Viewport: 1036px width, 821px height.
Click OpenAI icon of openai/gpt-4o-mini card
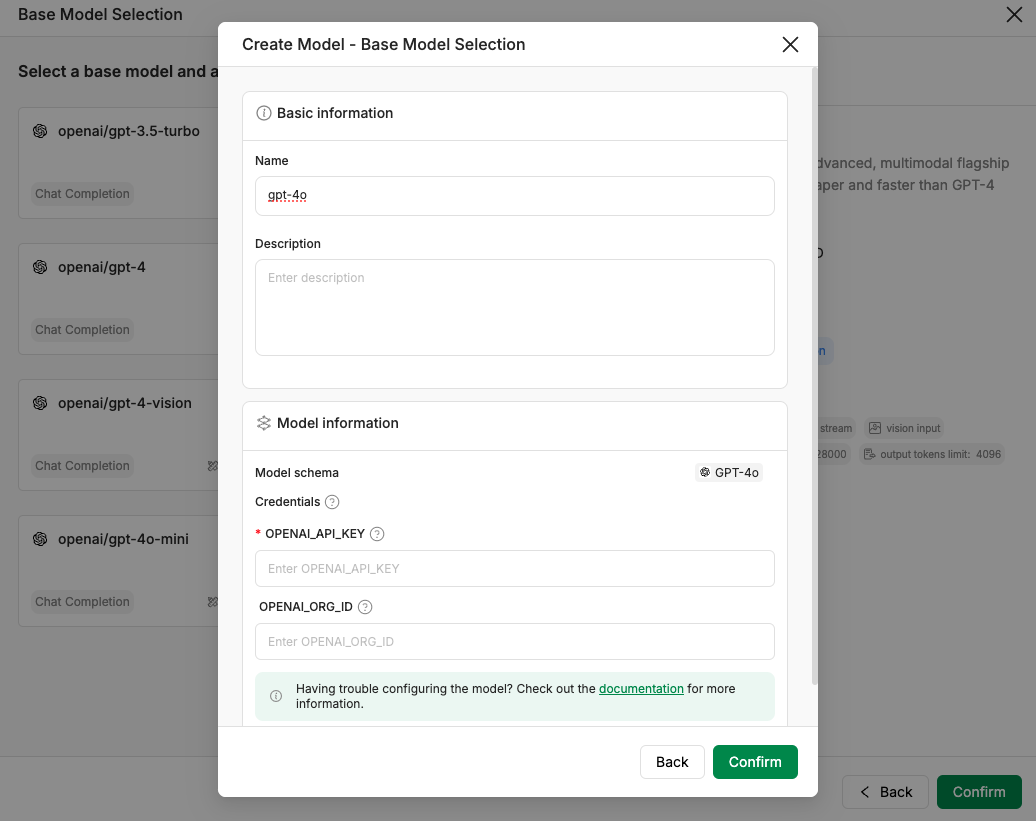pyautogui.click(x=40, y=539)
